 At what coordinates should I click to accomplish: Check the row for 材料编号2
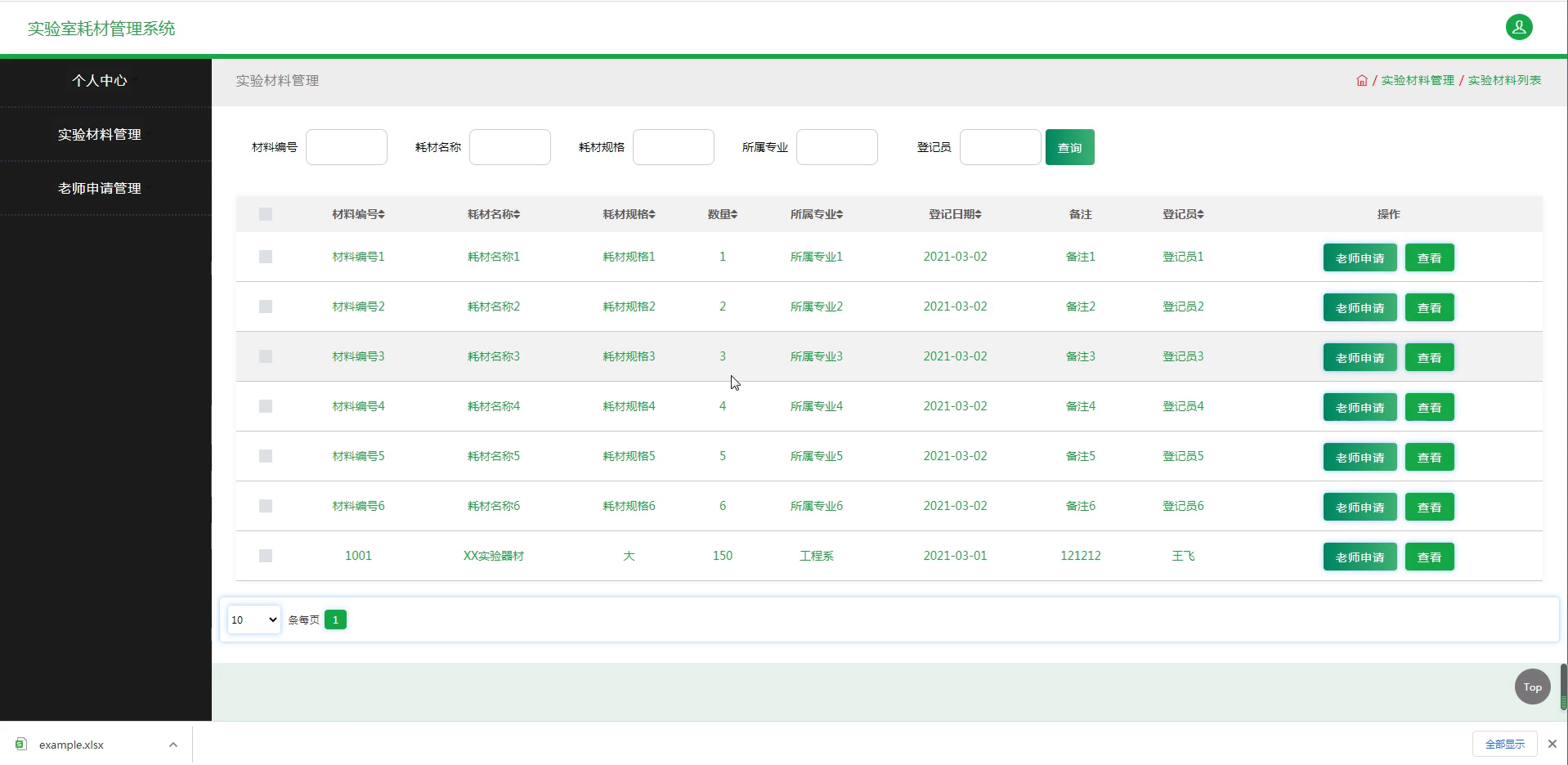(x=266, y=306)
